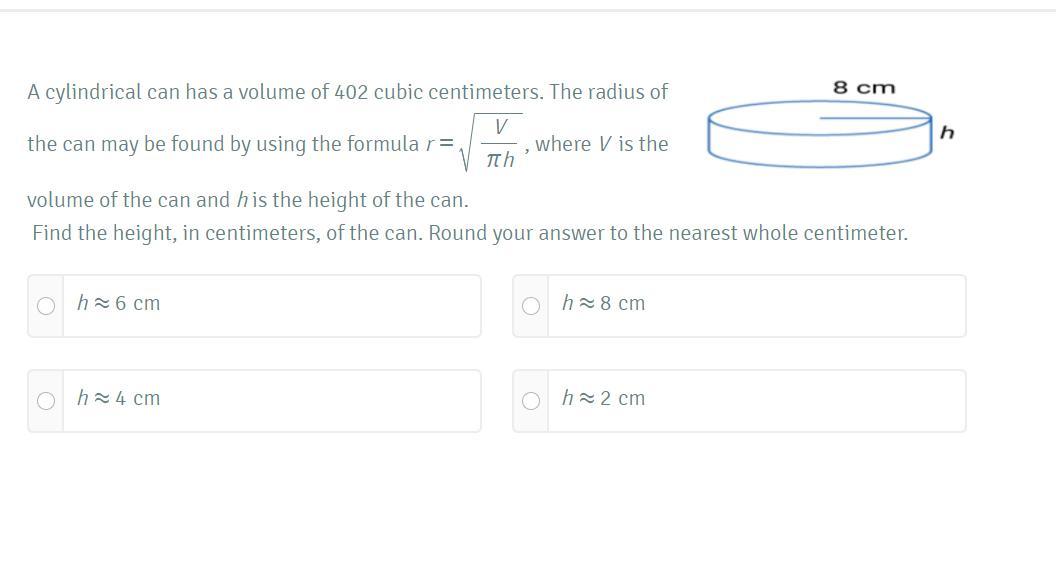Screen dimensions: 1056x578
Task: Click the radius line inside the cylinder top
Action: pyautogui.click(x=875, y=118)
